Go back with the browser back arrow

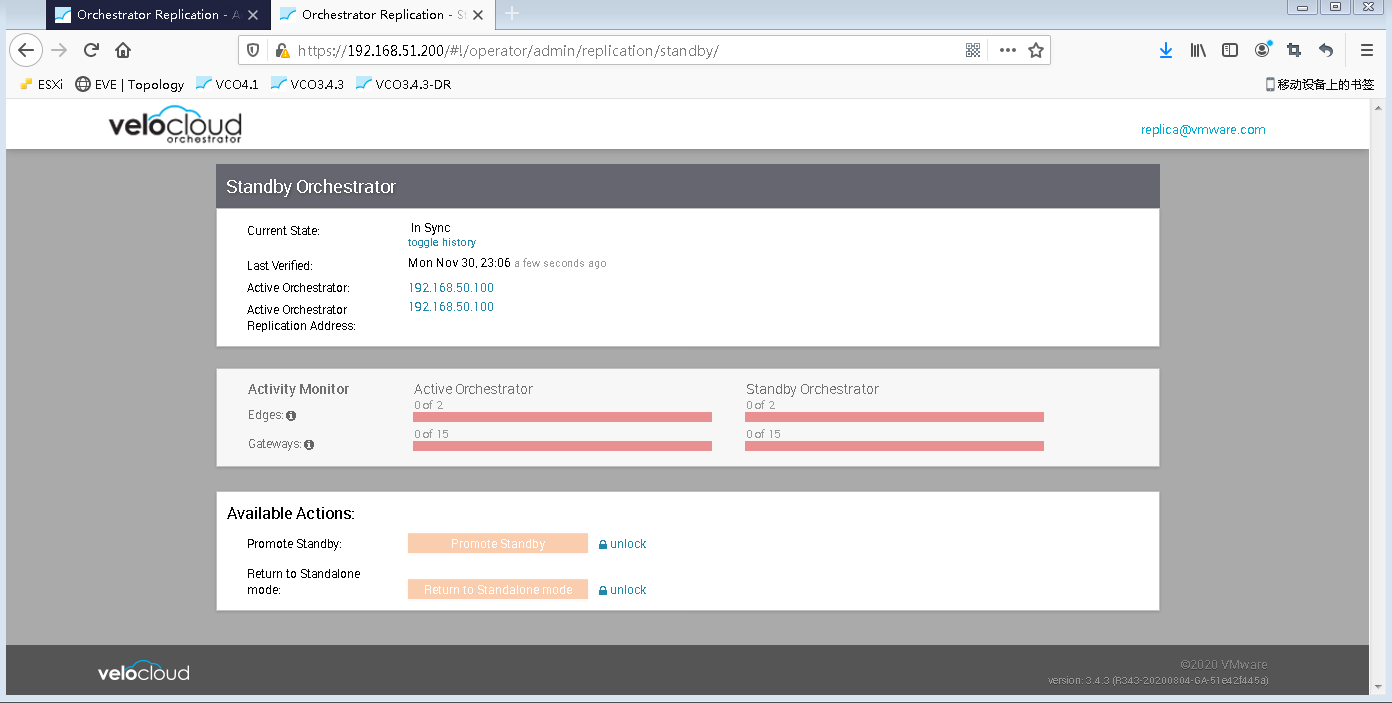click(x=26, y=50)
